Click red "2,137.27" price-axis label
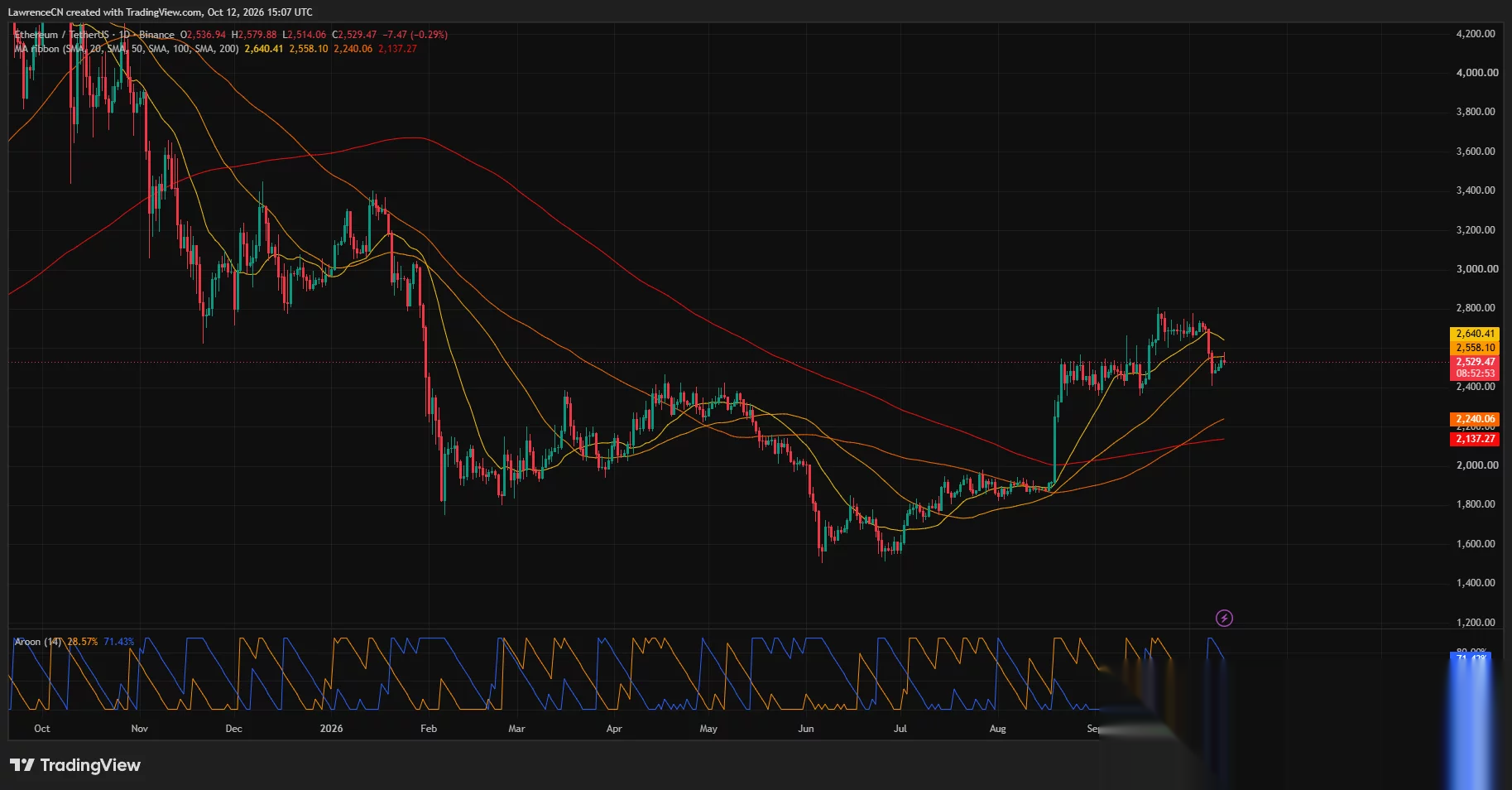Viewport: 1512px width, 790px height. [x=1476, y=439]
